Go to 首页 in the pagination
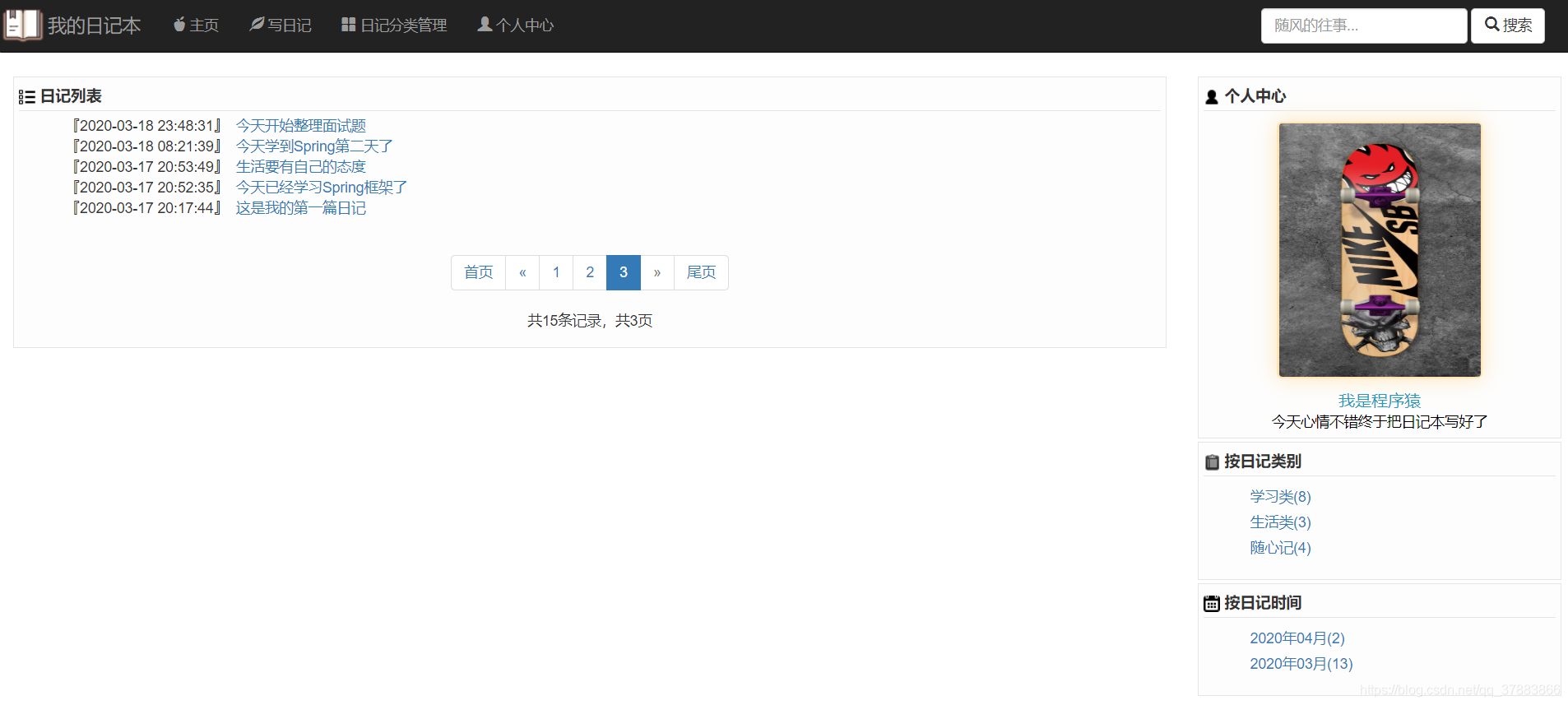 coord(479,272)
